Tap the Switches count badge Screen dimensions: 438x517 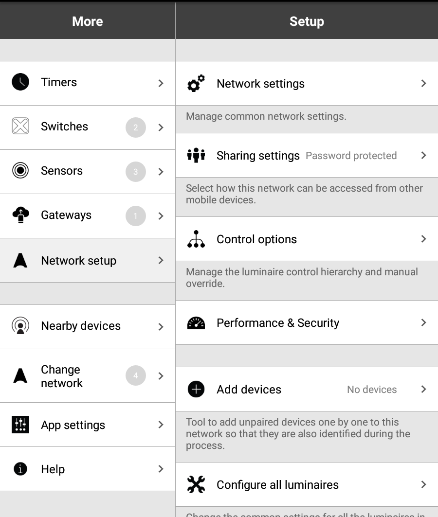(x=136, y=127)
